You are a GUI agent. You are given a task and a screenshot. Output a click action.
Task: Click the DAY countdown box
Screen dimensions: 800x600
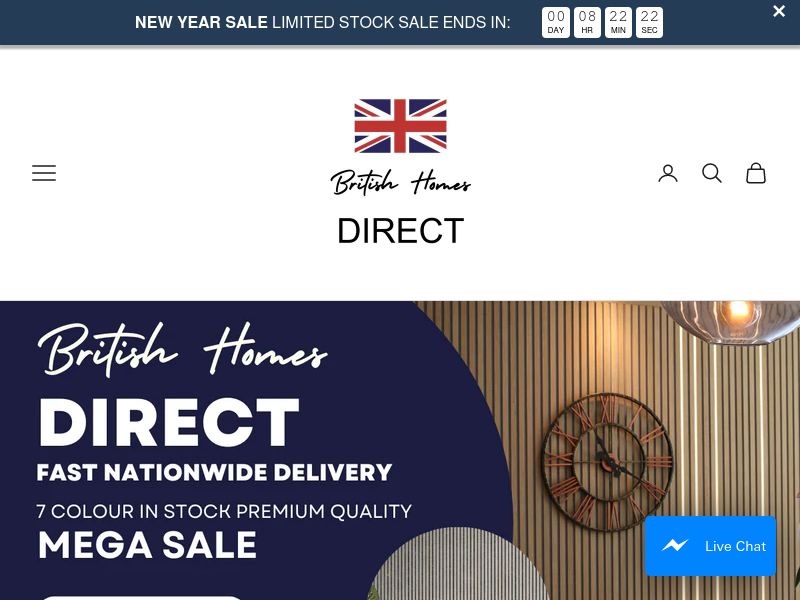556,22
